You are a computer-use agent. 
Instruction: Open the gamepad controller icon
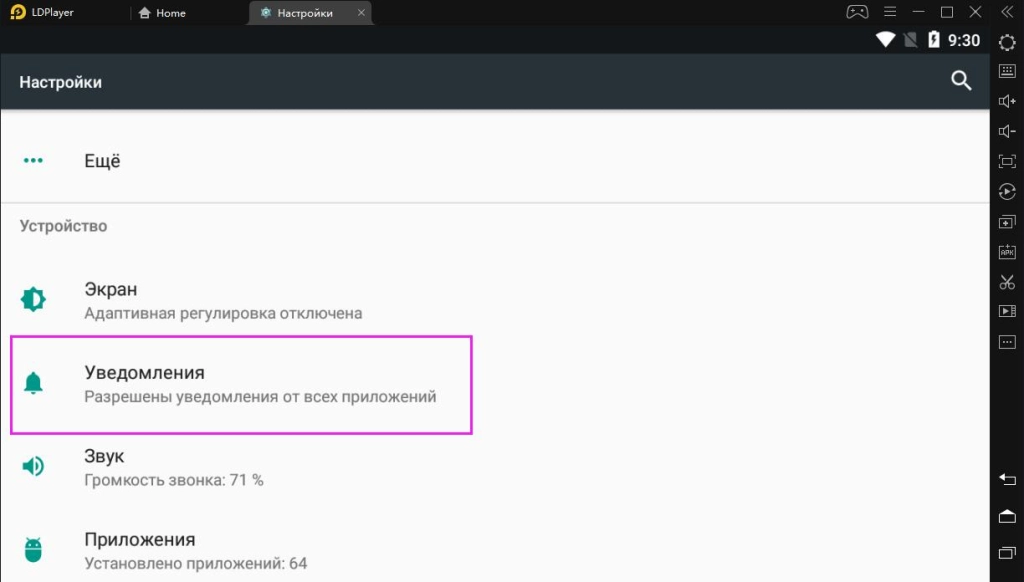coord(858,11)
